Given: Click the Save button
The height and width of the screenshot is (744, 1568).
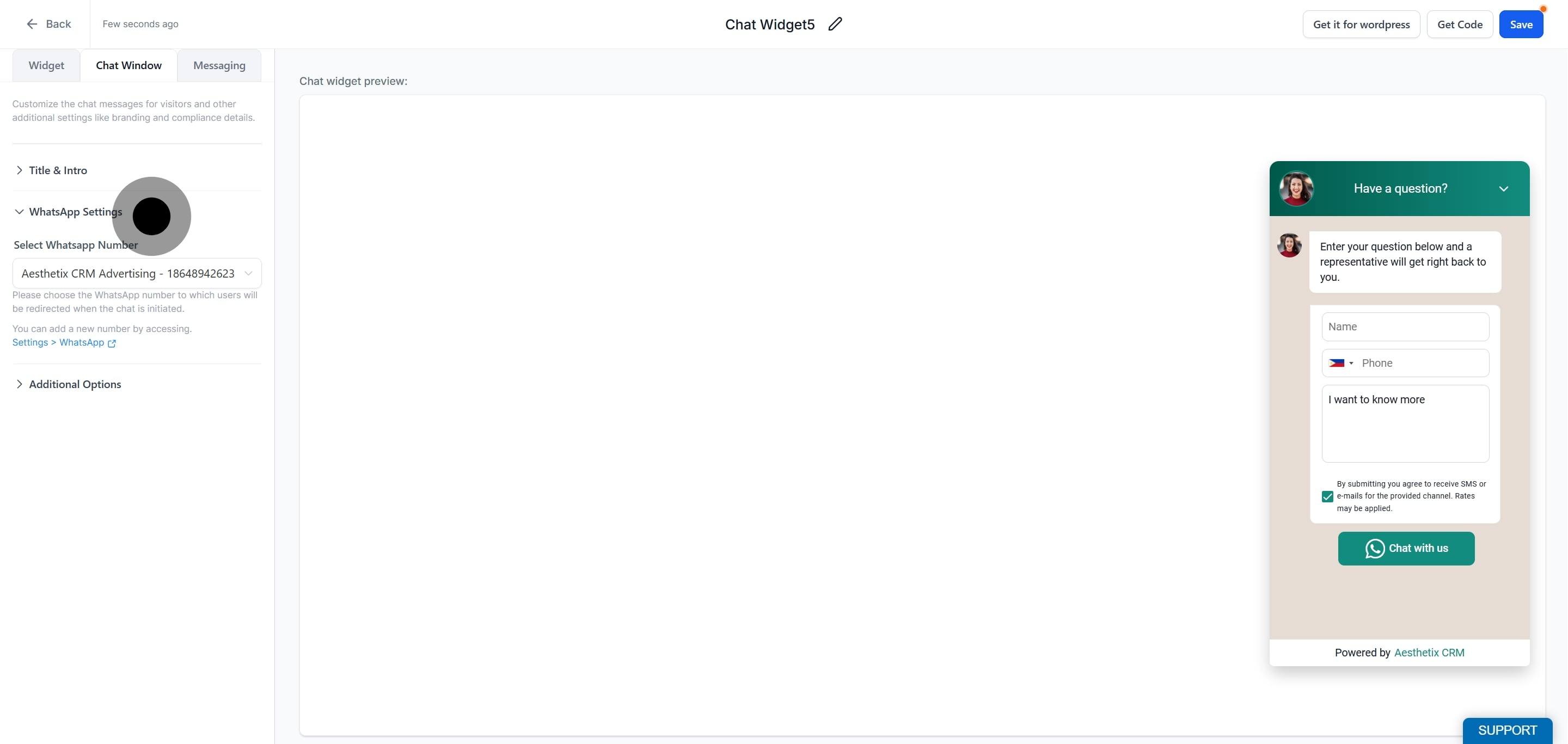Looking at the screenshot, I should (1521, 24).
